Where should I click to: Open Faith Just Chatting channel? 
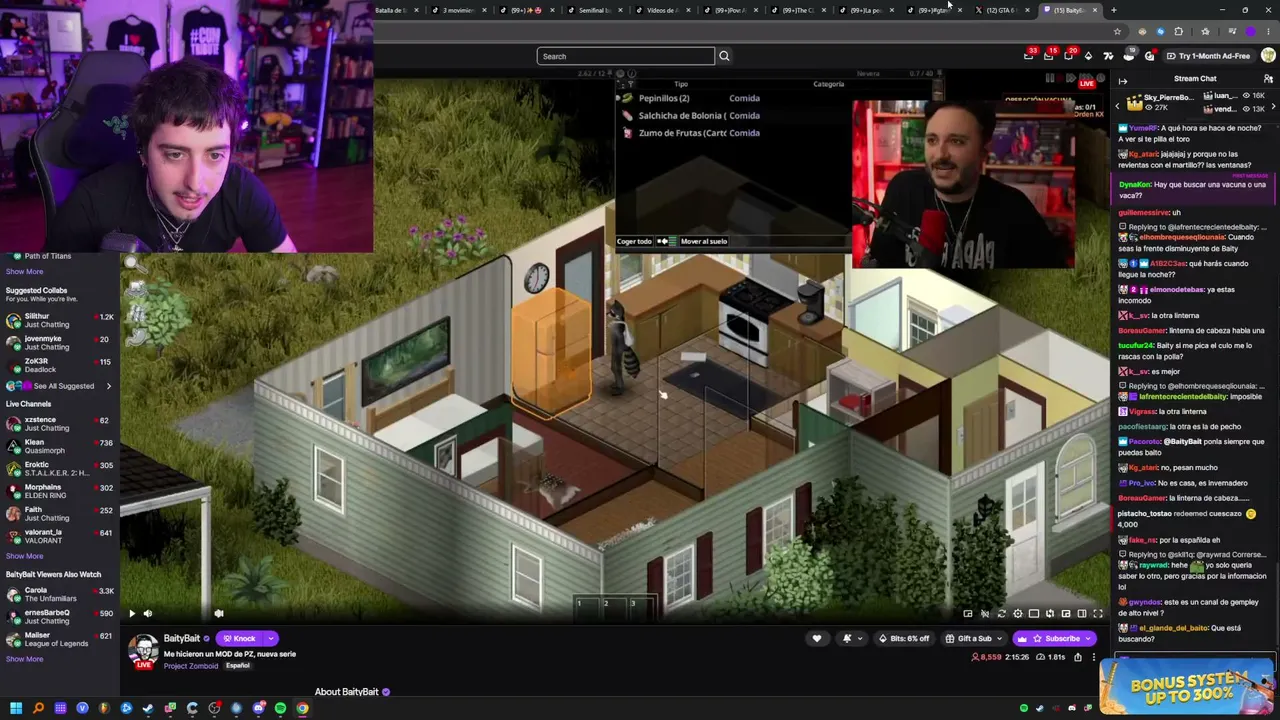59,514
